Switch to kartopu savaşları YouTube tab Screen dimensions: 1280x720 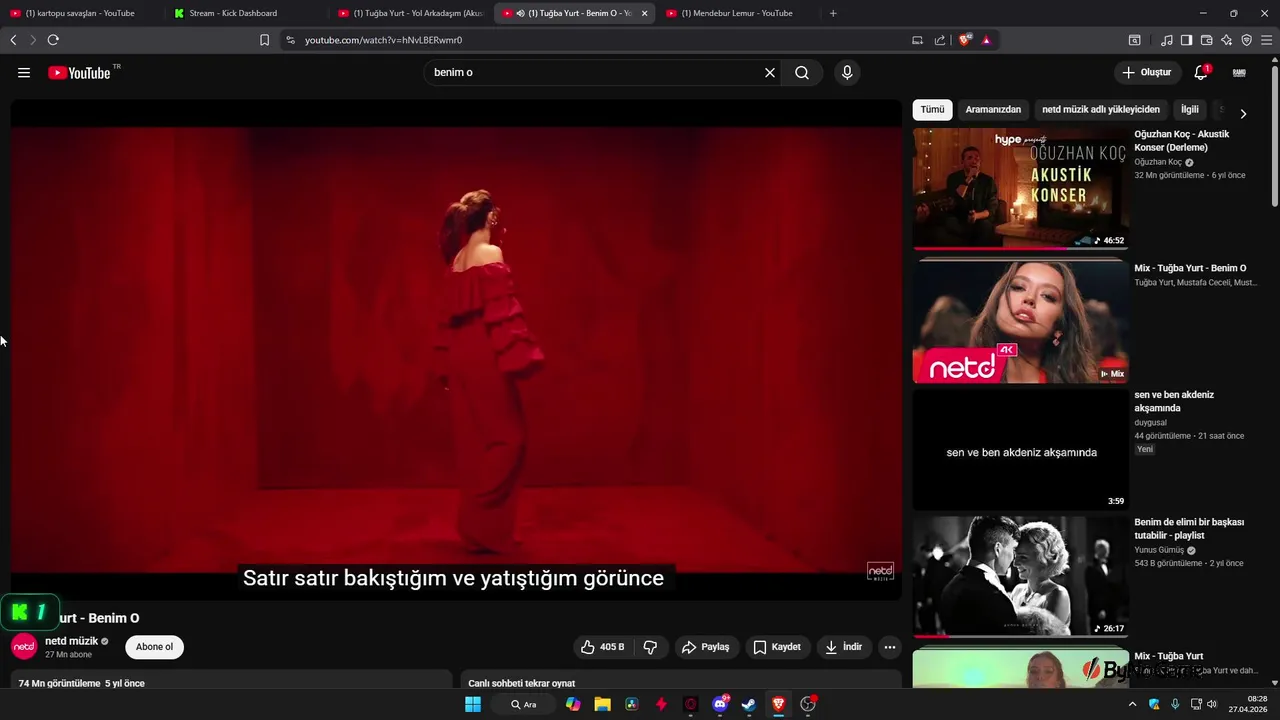(82, 13)
